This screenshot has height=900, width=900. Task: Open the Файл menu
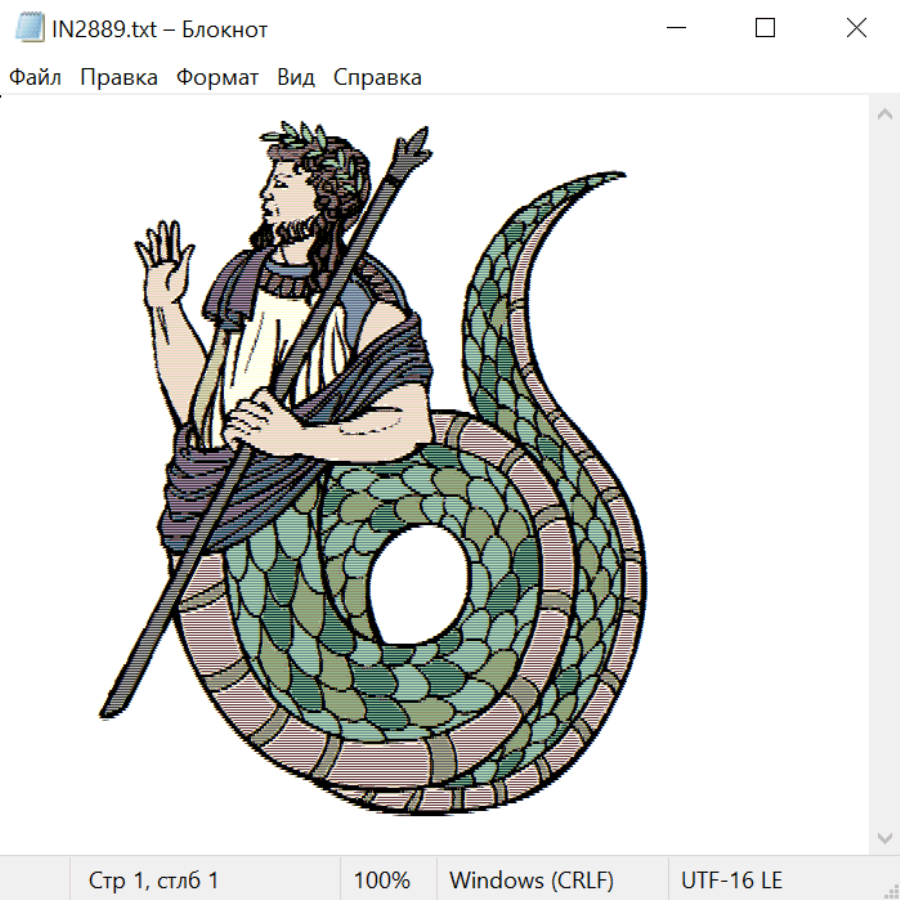[x=36, y=78]
